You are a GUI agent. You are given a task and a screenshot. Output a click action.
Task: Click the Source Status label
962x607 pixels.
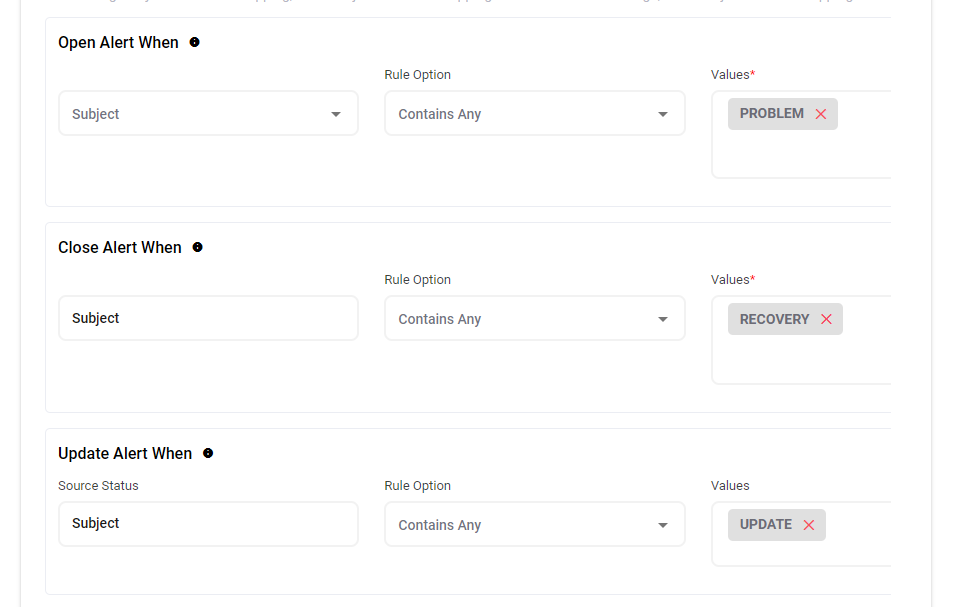coord(98,486)
